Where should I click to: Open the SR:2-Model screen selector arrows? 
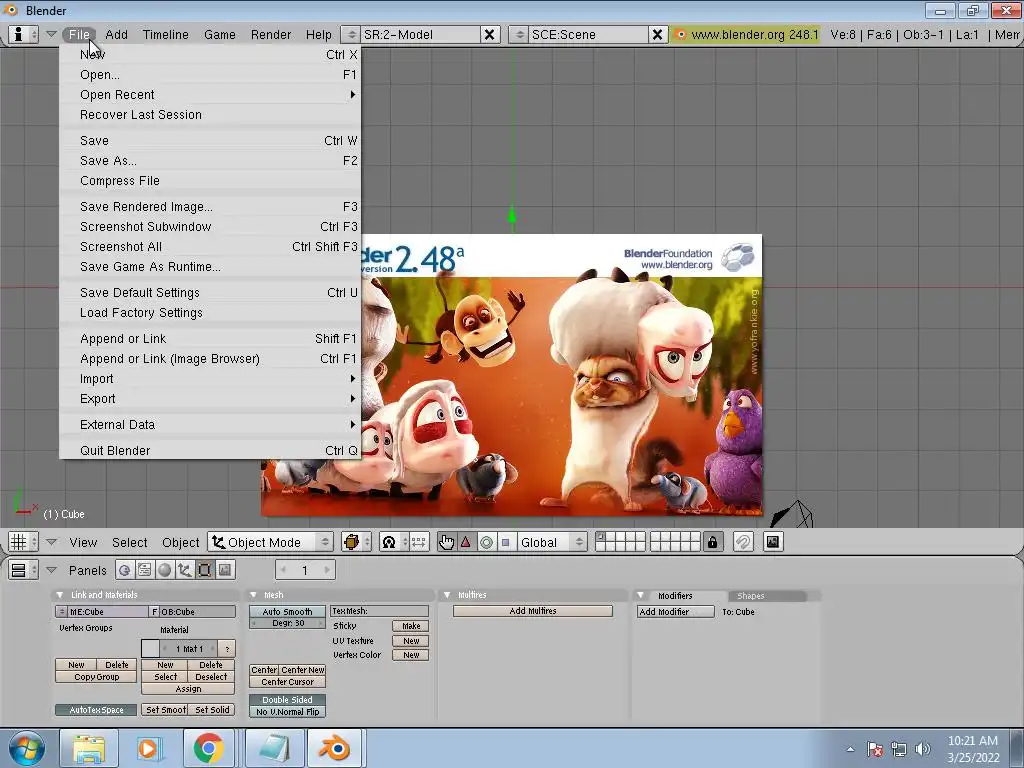tap(351, 35)
